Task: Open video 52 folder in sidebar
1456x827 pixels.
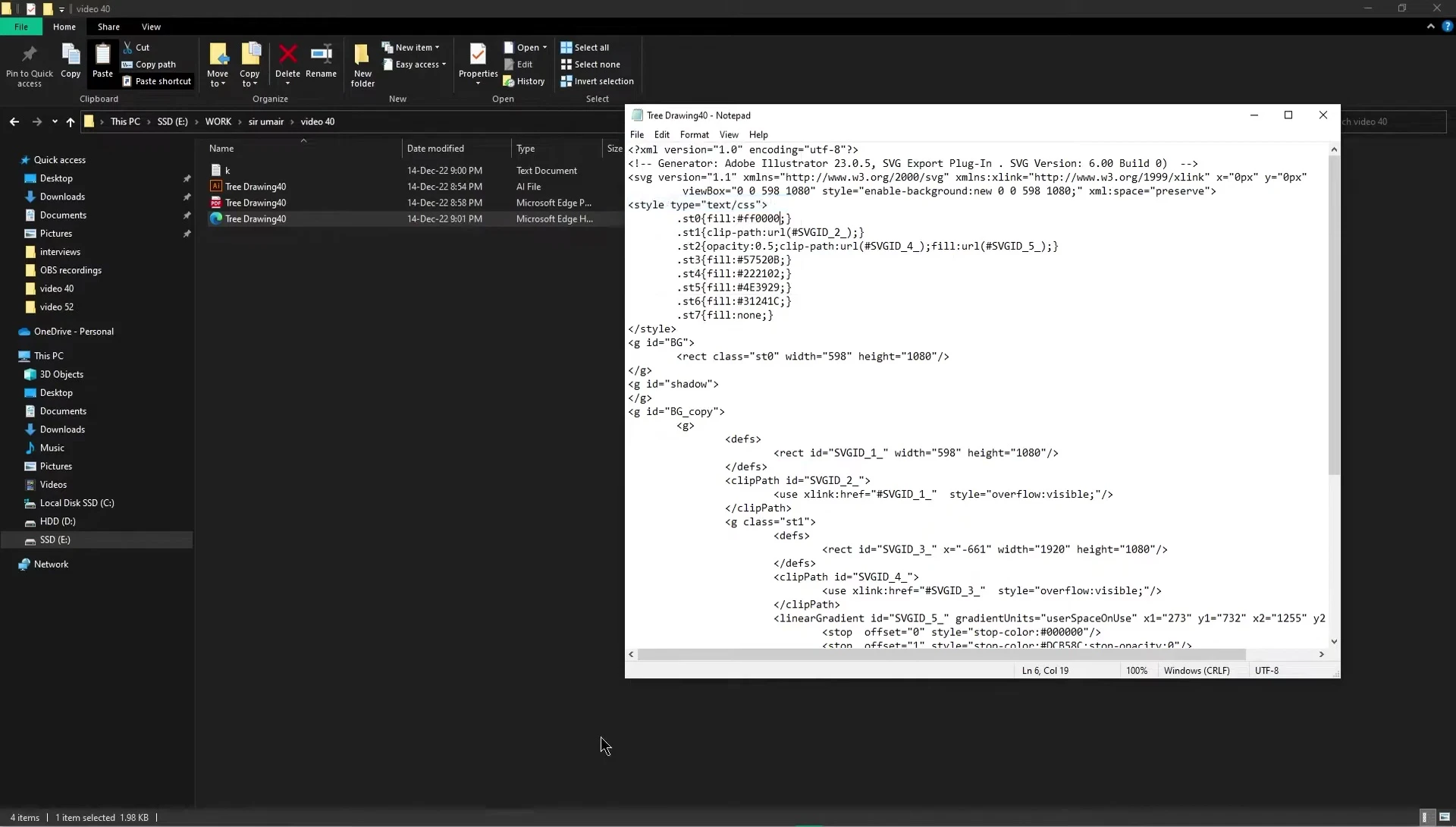Action: coord(57,307)
